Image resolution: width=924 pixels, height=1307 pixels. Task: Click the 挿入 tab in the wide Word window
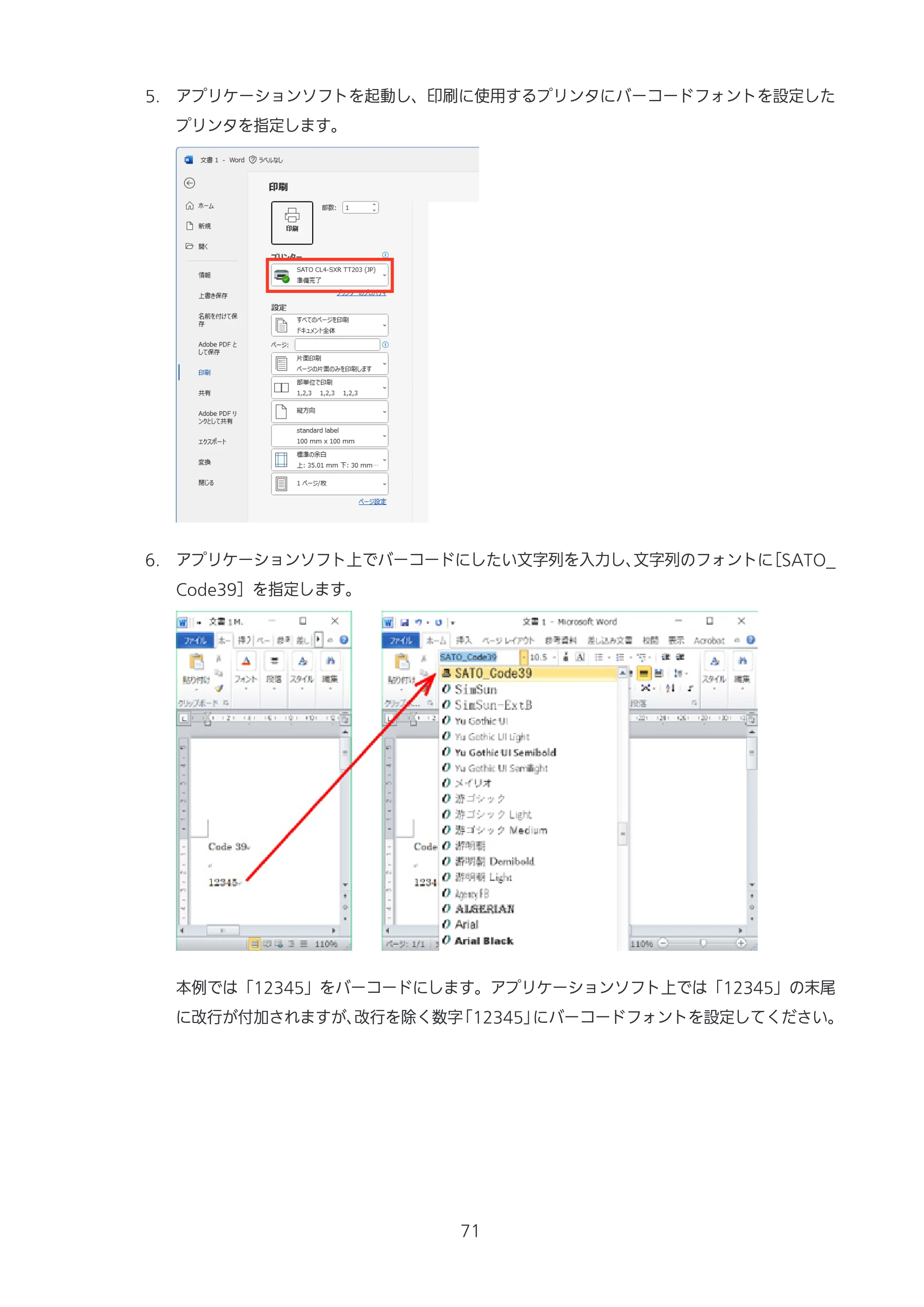(463, 640)
